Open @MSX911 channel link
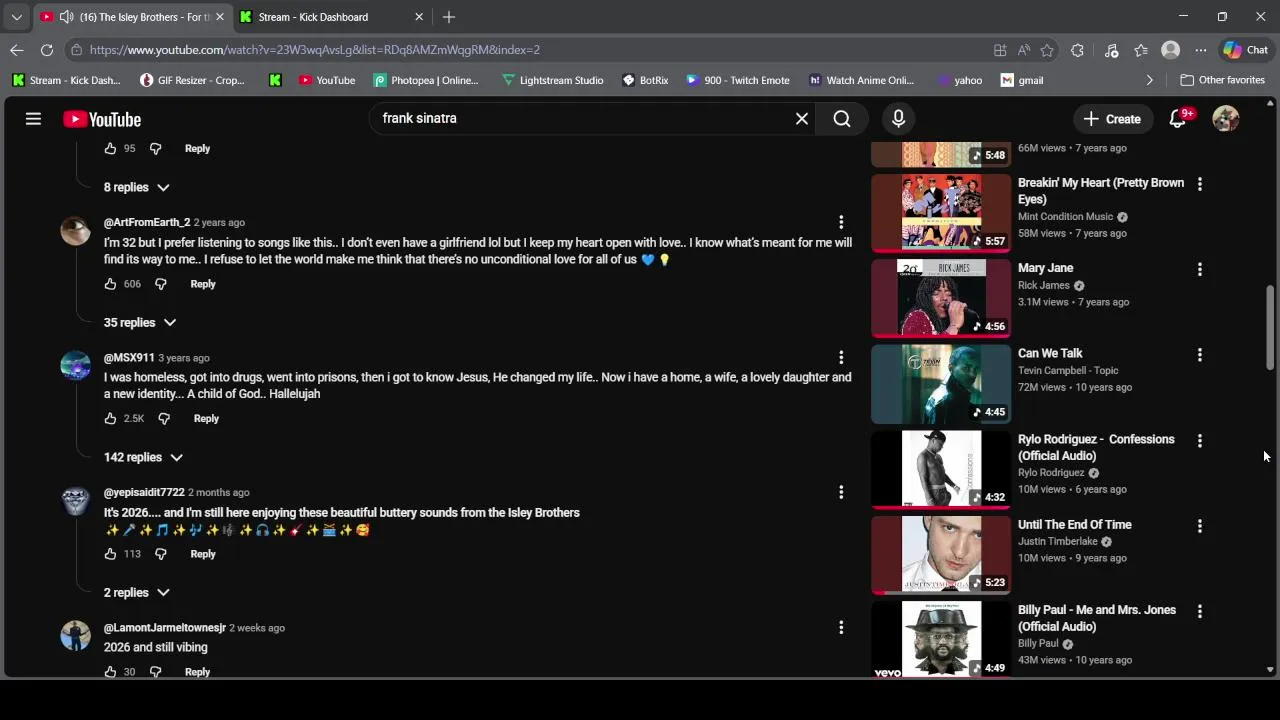The width and height of the screenshot is (1280, 720). coord(129,357)
